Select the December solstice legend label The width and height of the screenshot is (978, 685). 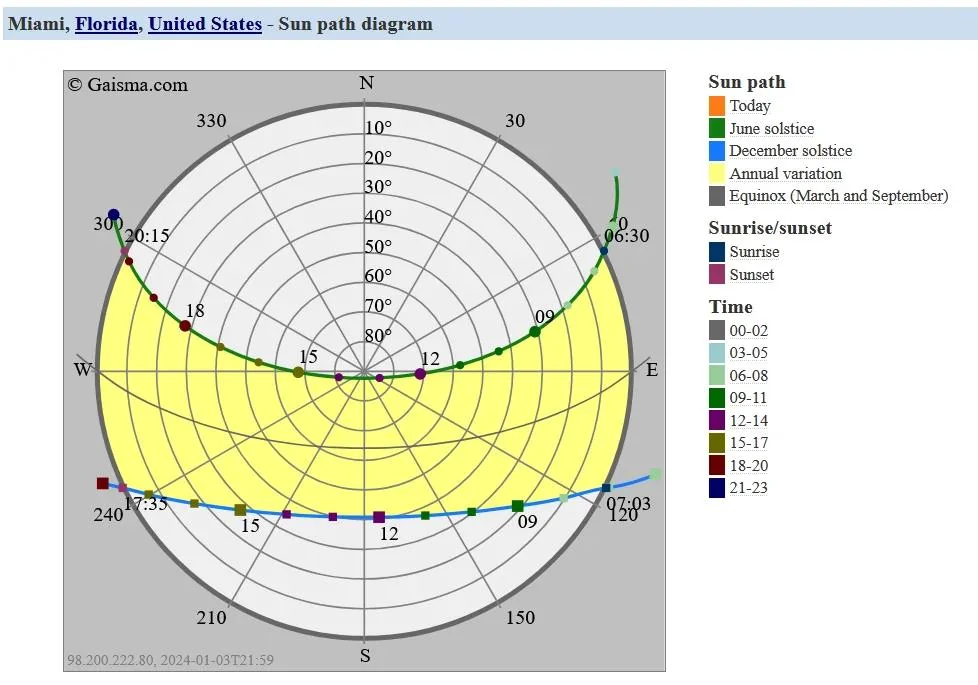tap(790, 151)
